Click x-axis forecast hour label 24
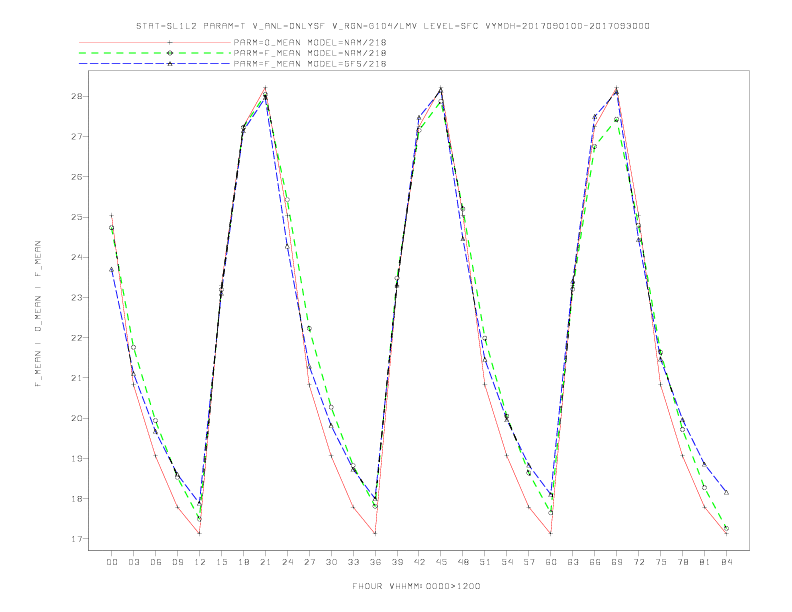The image size is (792, 612). coord(287,562)
